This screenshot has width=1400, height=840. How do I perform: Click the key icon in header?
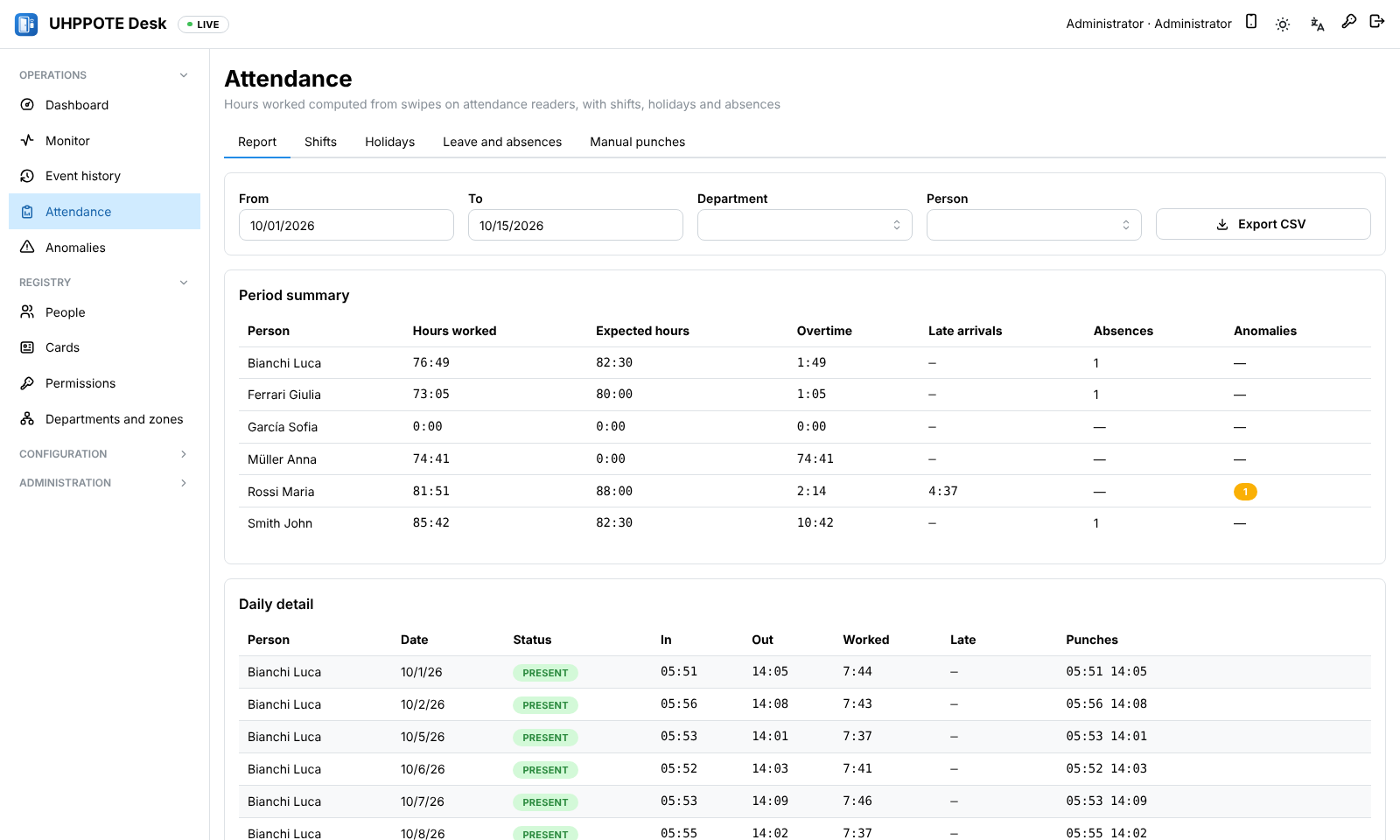[x=1349, y=22]
